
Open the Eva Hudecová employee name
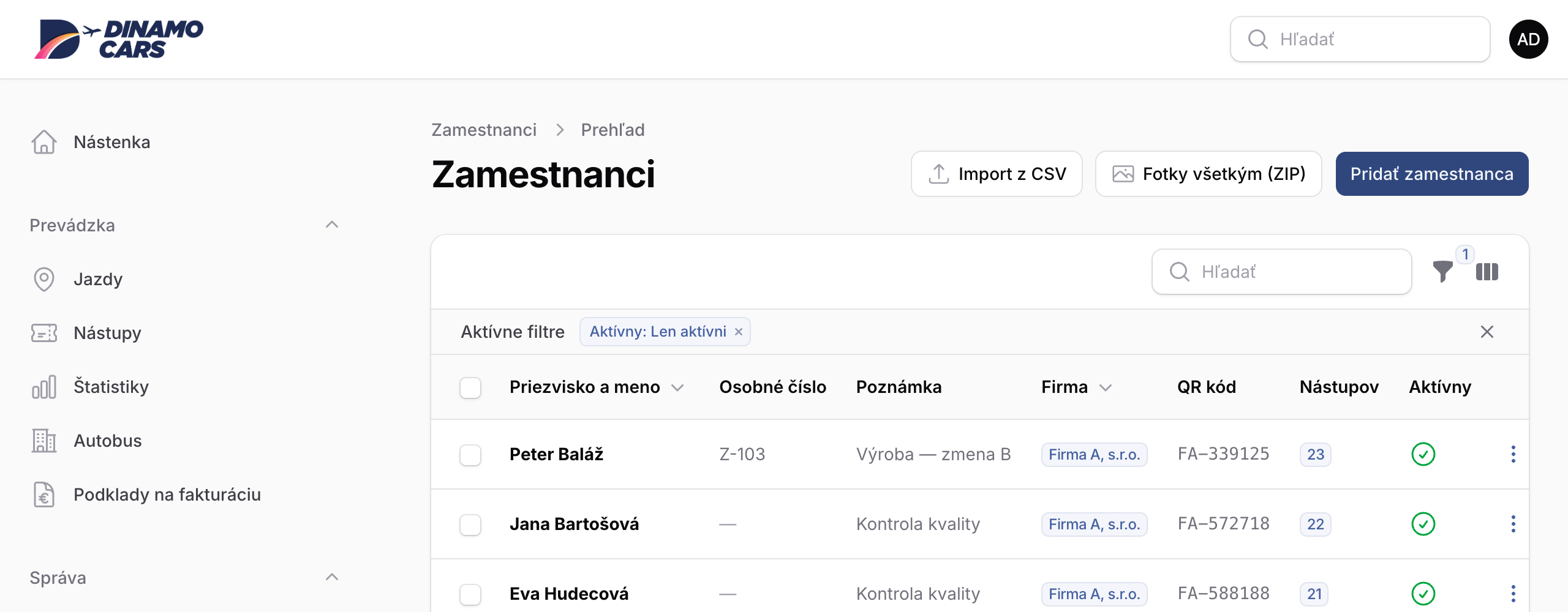[569, 594]
